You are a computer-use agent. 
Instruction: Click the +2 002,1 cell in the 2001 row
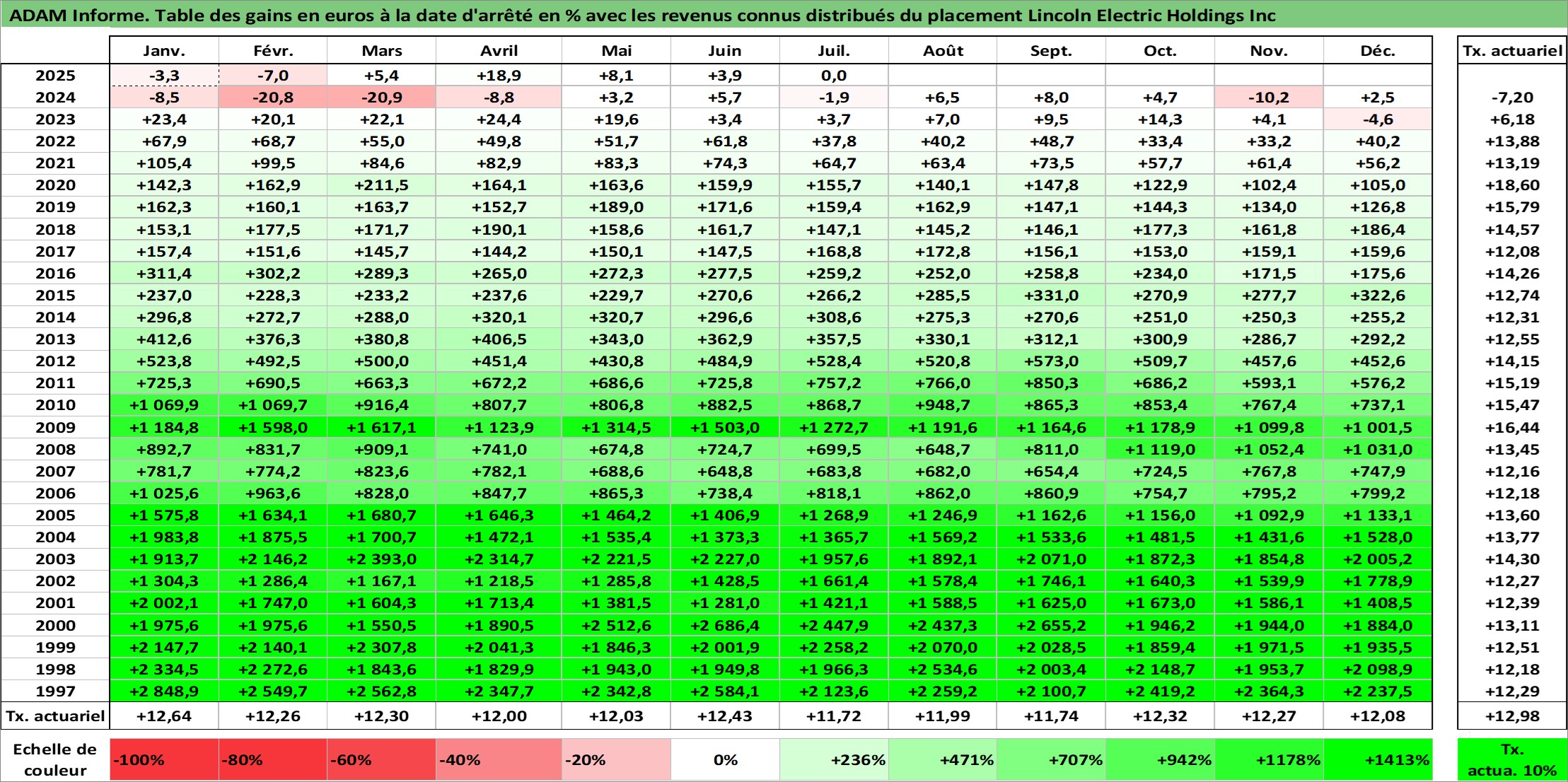(164, 603)
